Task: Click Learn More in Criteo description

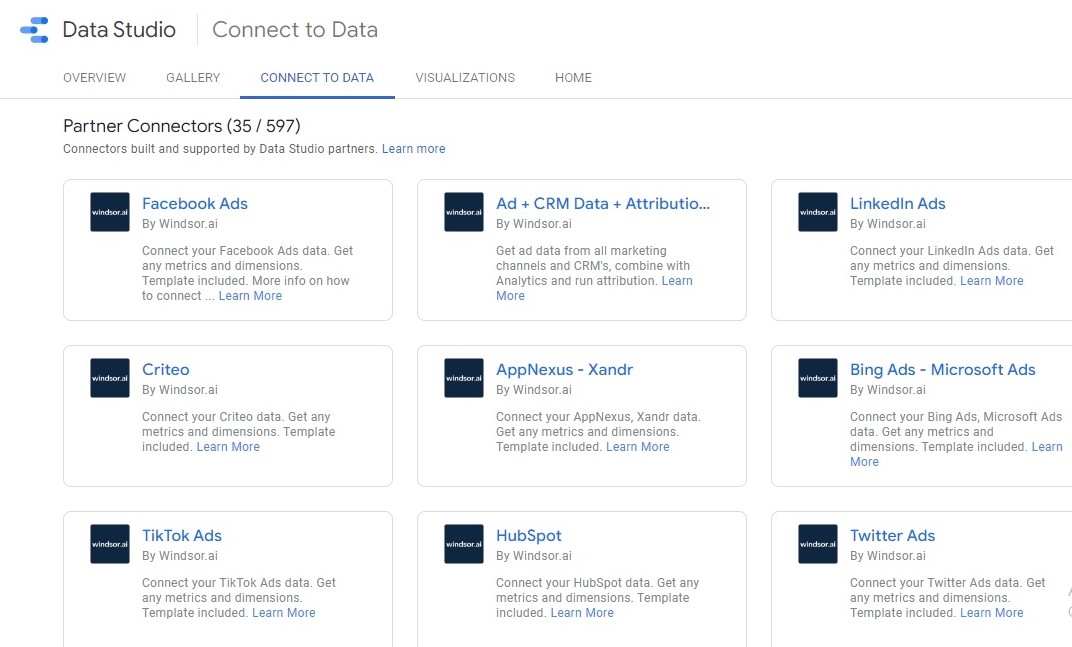Action: point(228,447)
